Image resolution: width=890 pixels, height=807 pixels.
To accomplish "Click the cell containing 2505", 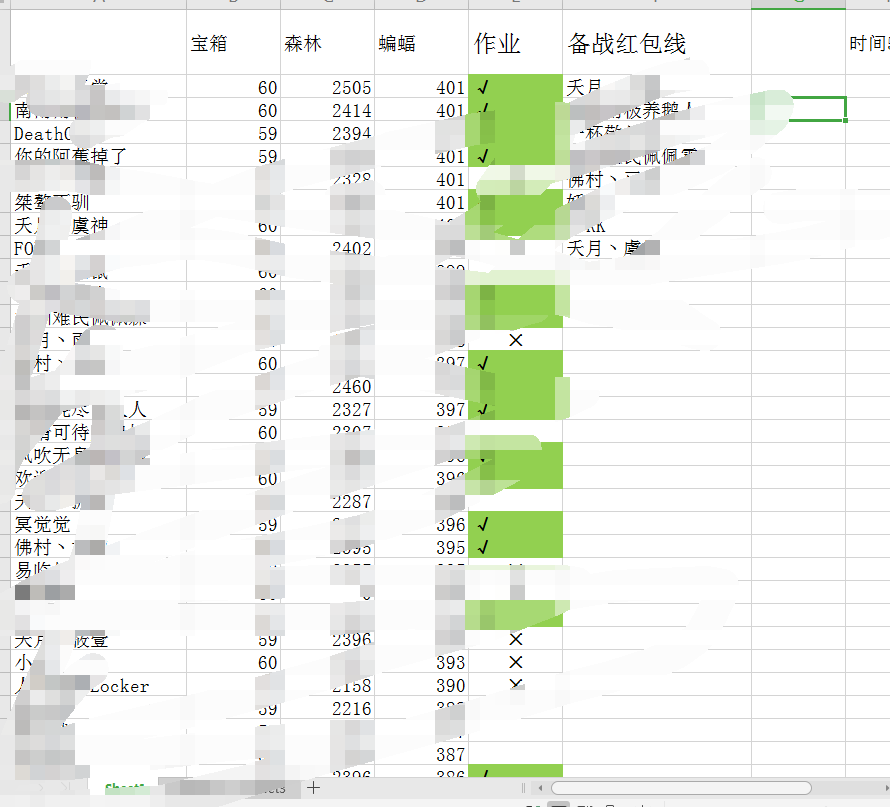I will point(328,87).
